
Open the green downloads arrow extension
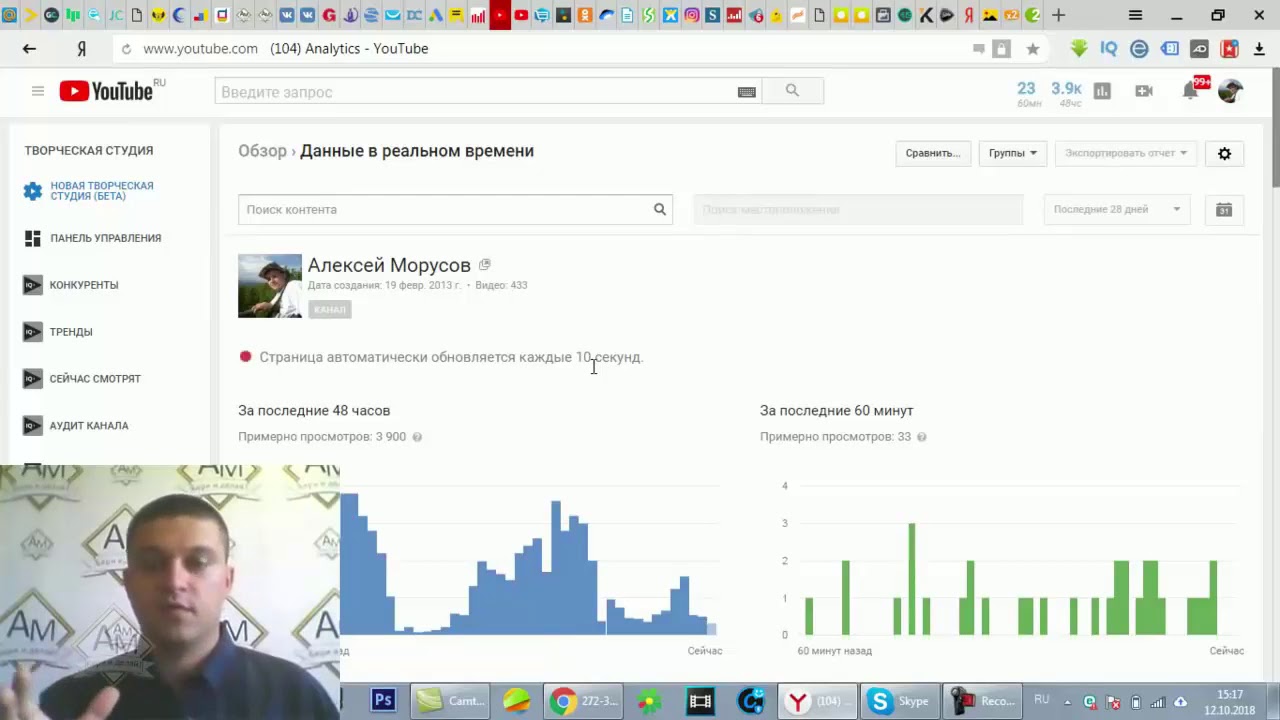[x=1078, y=48]
